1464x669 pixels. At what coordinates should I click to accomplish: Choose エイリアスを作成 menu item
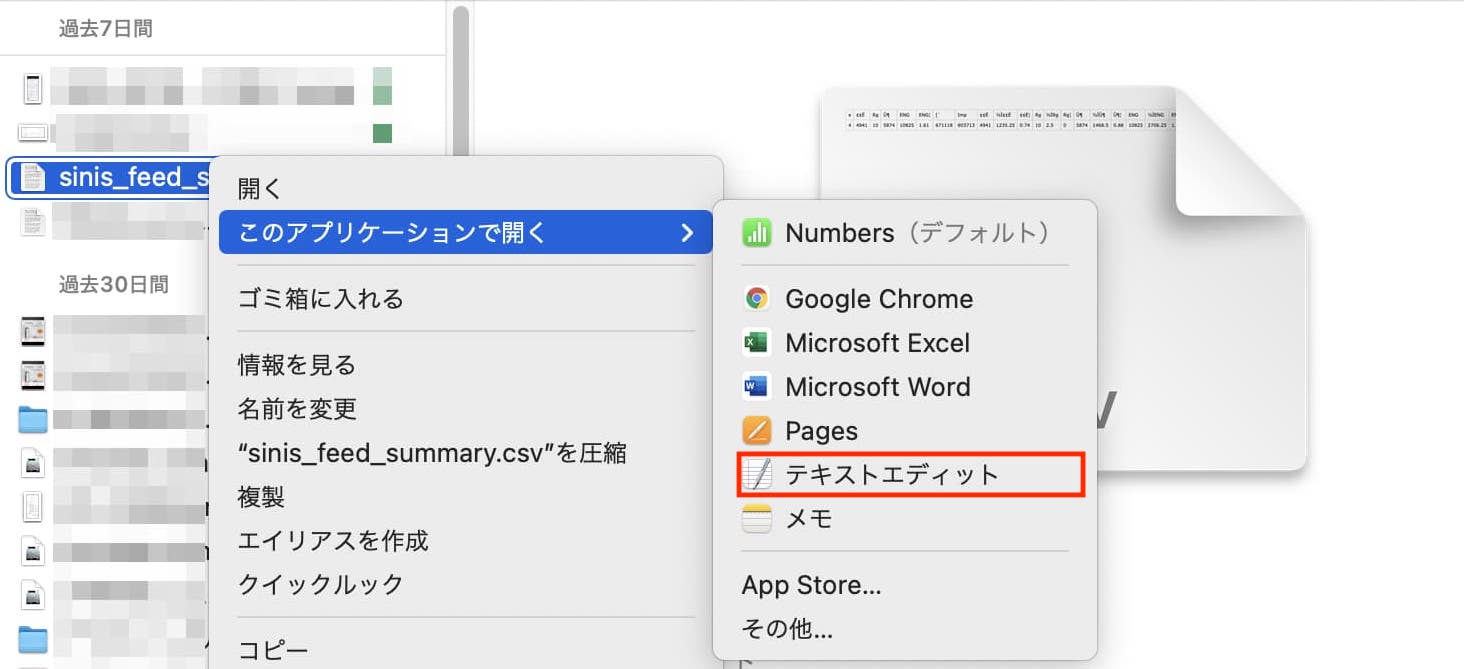pos(332,541)
